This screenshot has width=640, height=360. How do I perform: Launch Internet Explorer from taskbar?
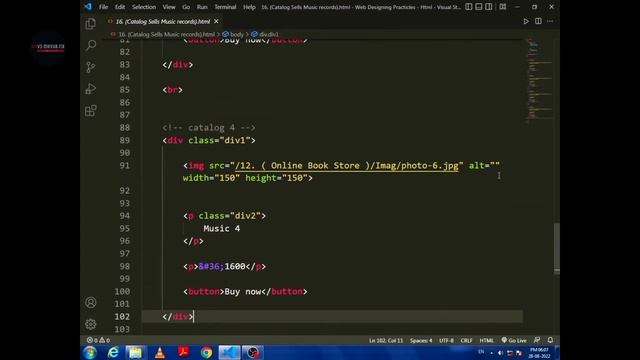[113, 352]
